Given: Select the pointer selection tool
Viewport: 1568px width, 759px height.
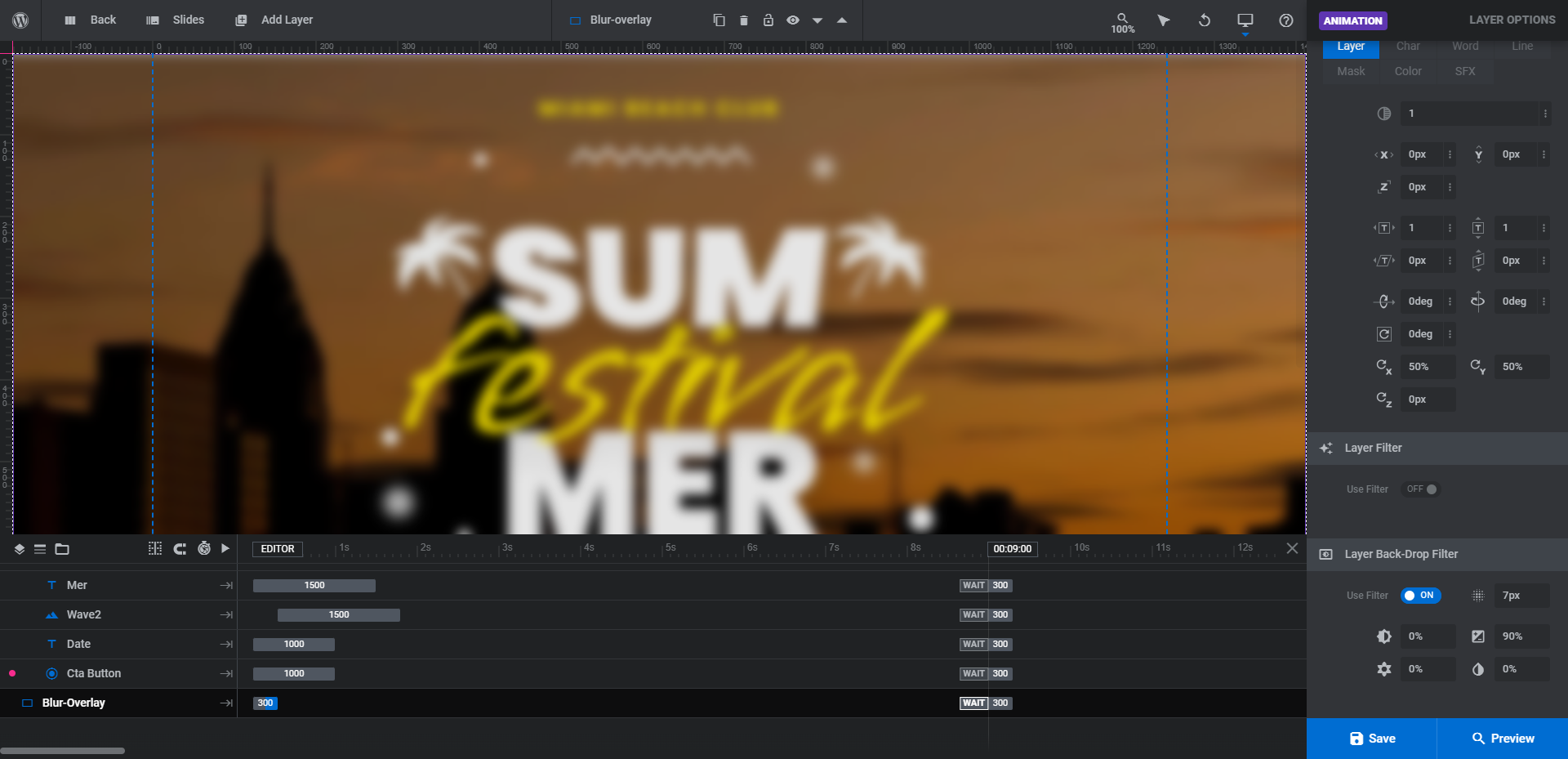Looking at the screenshot, I should [x=1163, y=20].
